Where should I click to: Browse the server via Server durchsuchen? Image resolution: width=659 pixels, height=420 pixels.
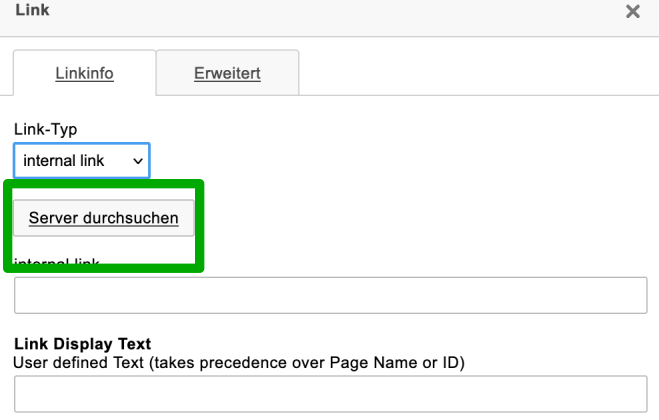coord(103,218)
